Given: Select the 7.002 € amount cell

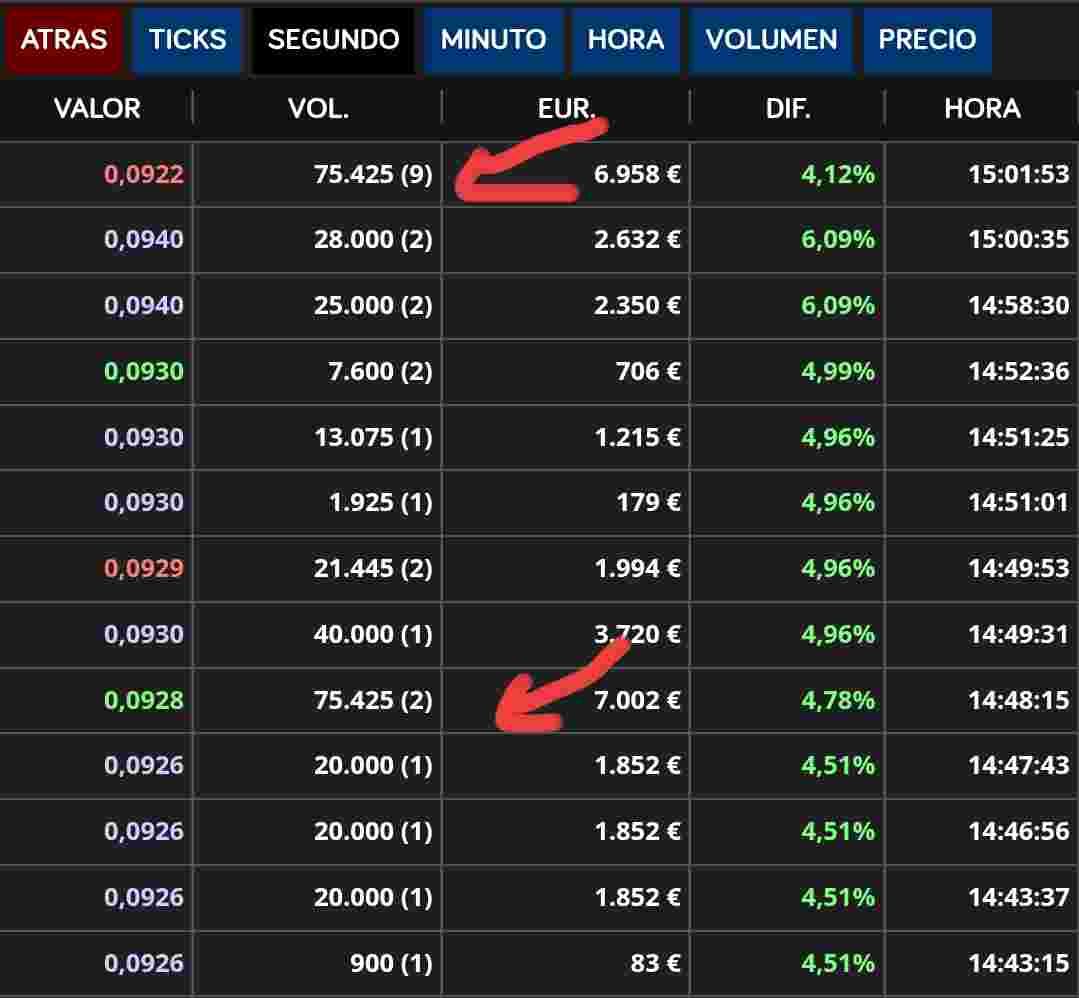Looking at the screenshot, I should [x=637, y=700].
